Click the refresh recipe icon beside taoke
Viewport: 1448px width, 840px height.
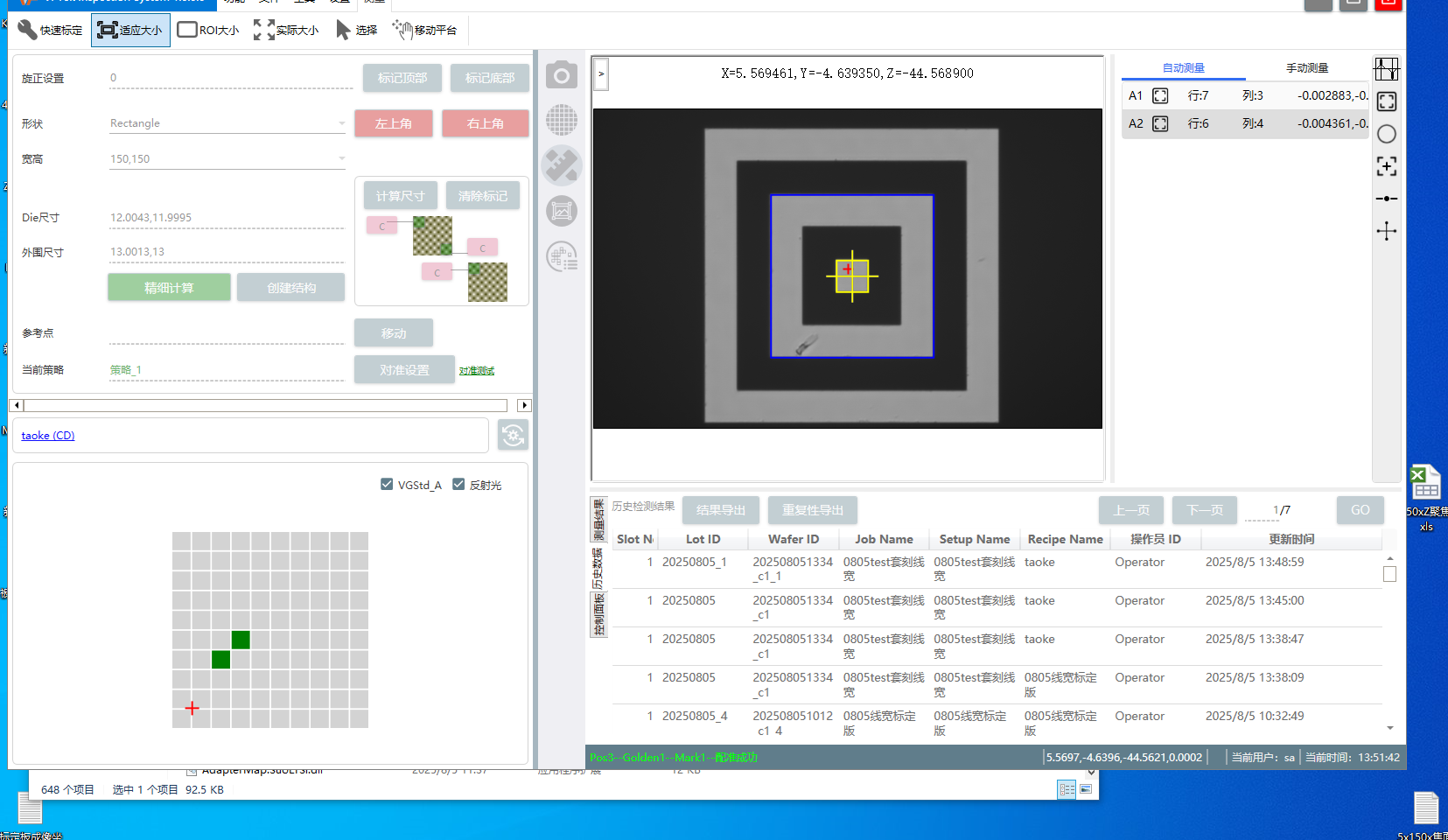tap(513, 435)
